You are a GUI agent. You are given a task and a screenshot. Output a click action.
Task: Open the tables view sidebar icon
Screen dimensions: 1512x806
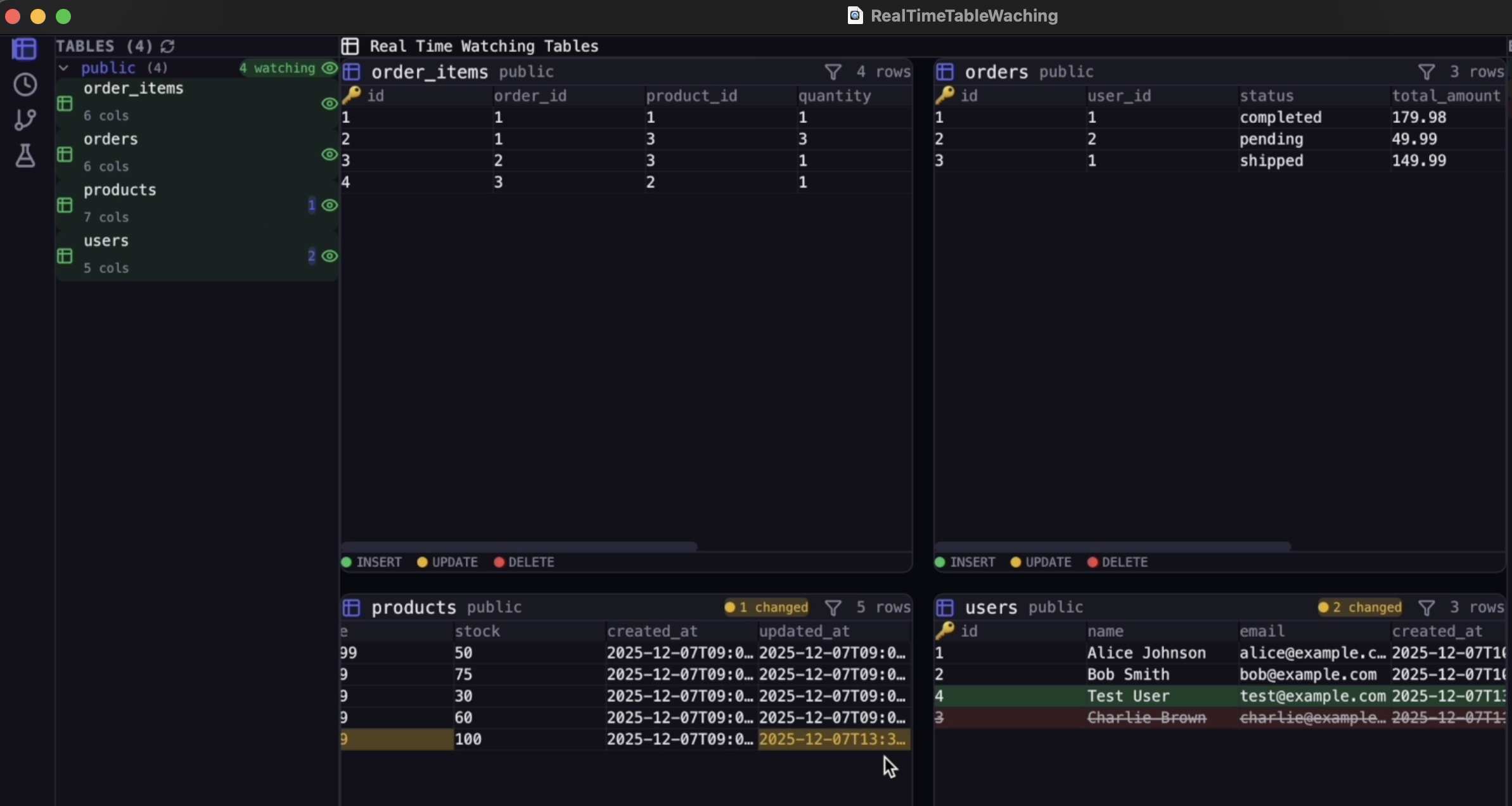tap(25, 49)
